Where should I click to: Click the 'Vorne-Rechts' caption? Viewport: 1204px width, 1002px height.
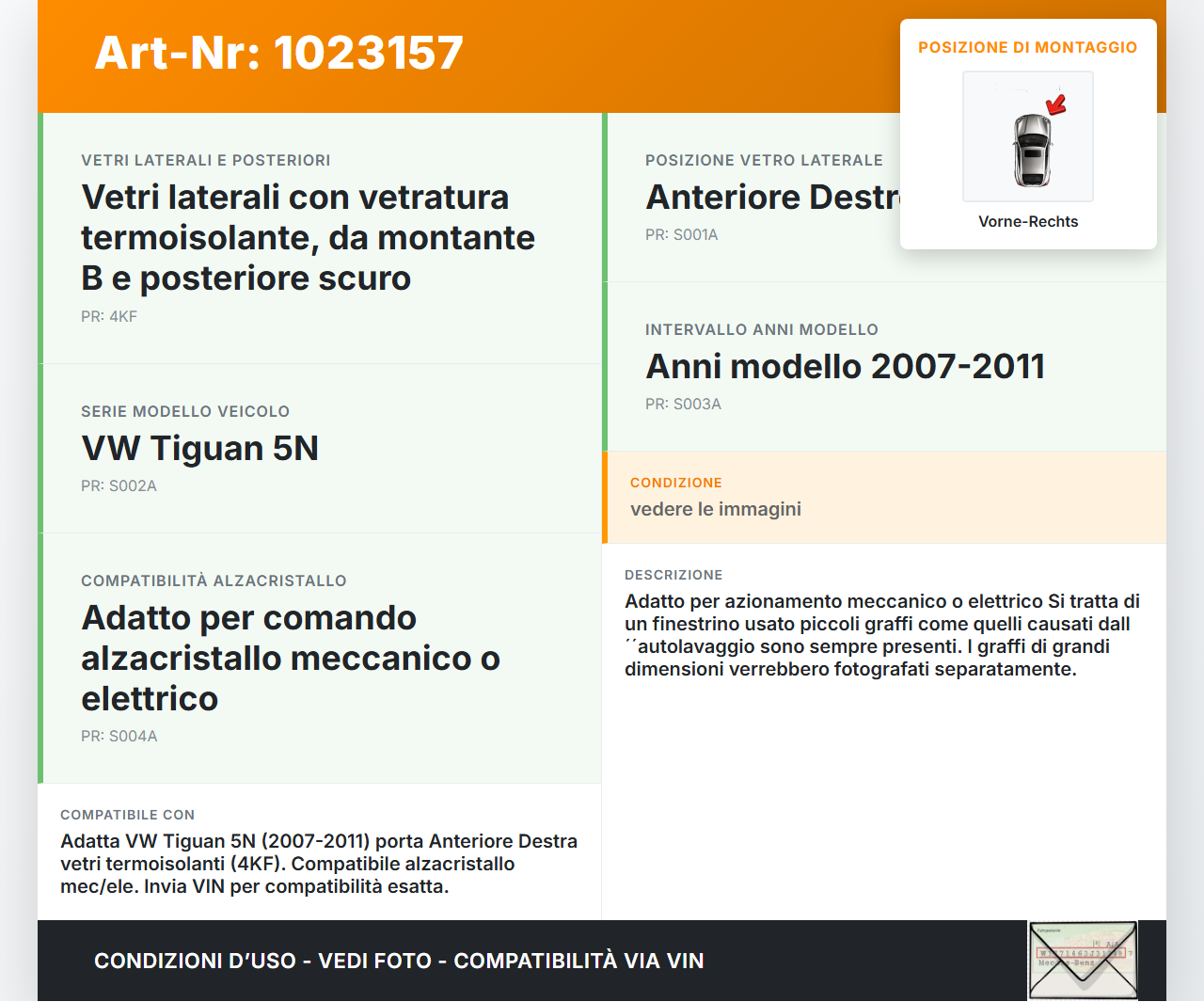coord(1027,222)
